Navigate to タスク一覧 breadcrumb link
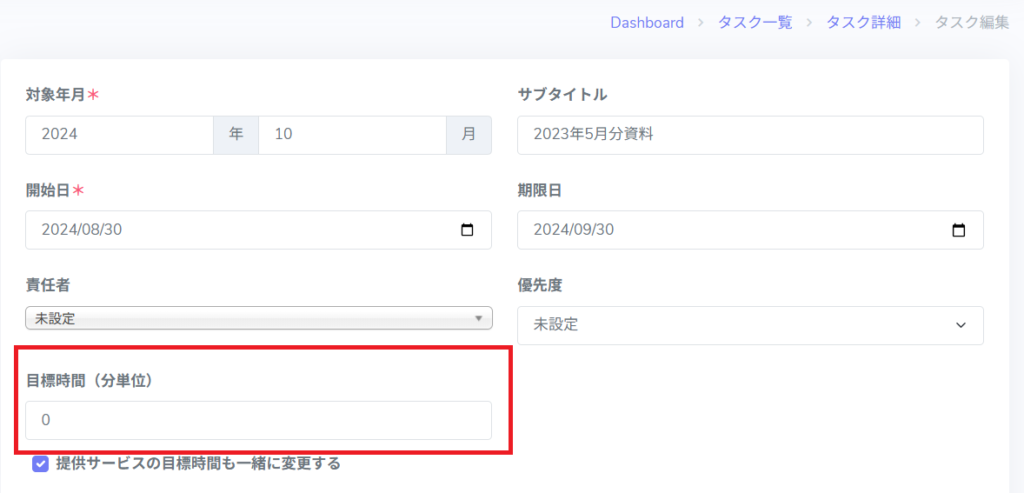Image resolution: width=1024 pixels, height=493 pixels. (x=755, y=22)
